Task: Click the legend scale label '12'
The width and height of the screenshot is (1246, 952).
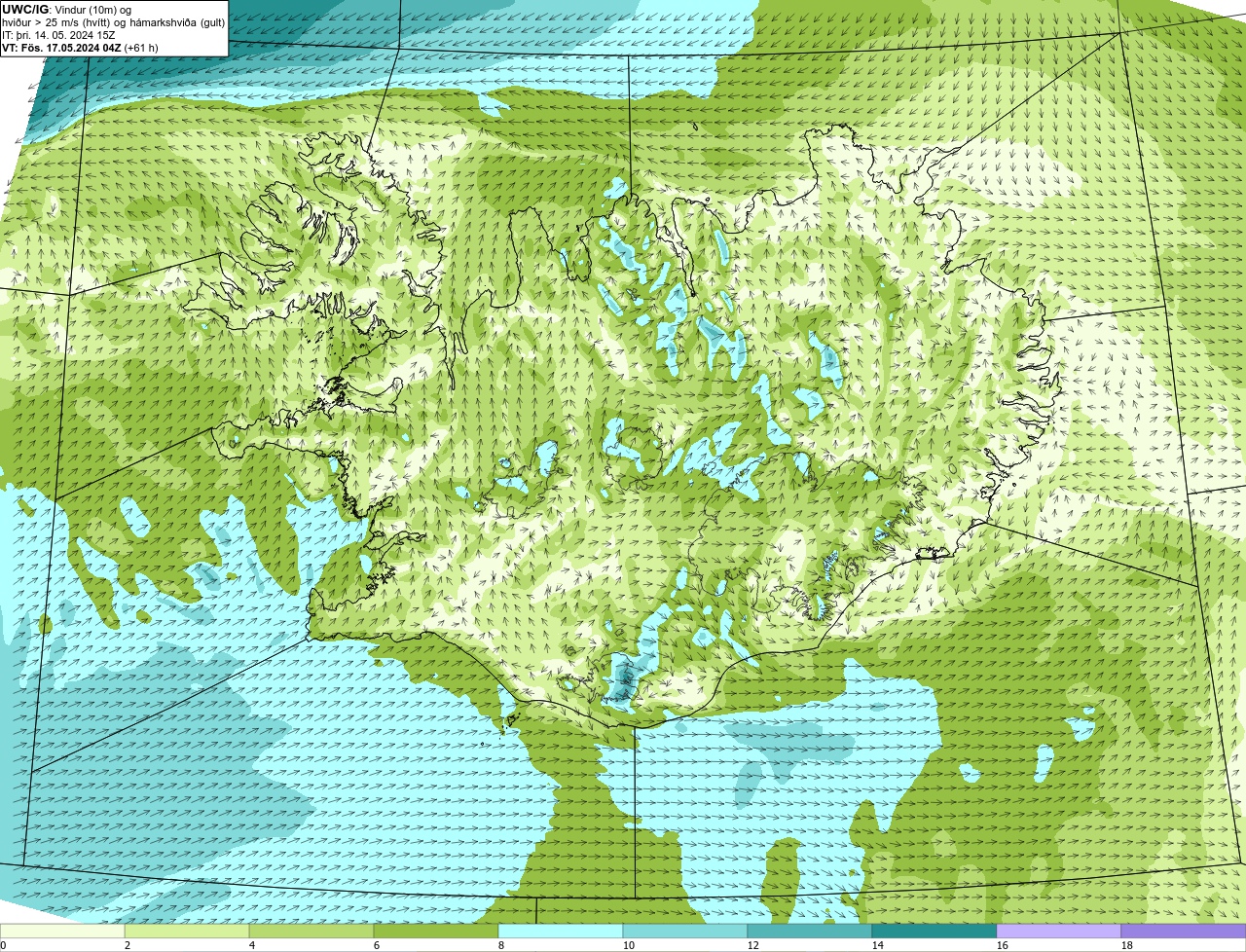Action: 753,945
